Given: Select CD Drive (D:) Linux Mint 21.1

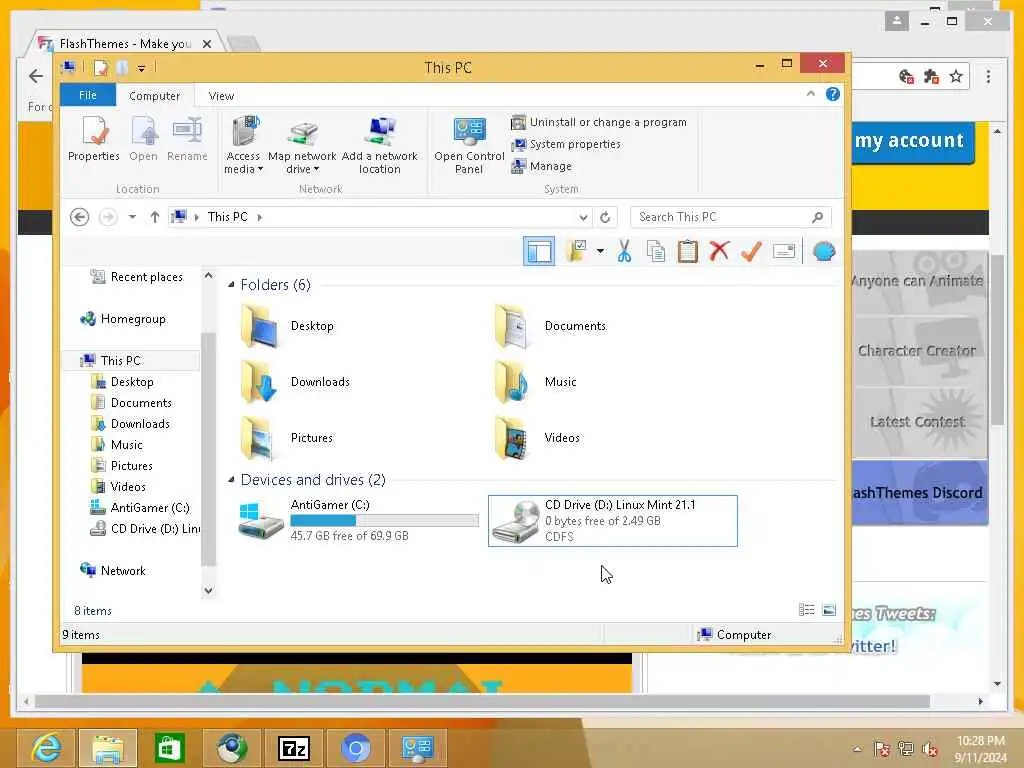Looking at the screenshot, I should point(613,520).
